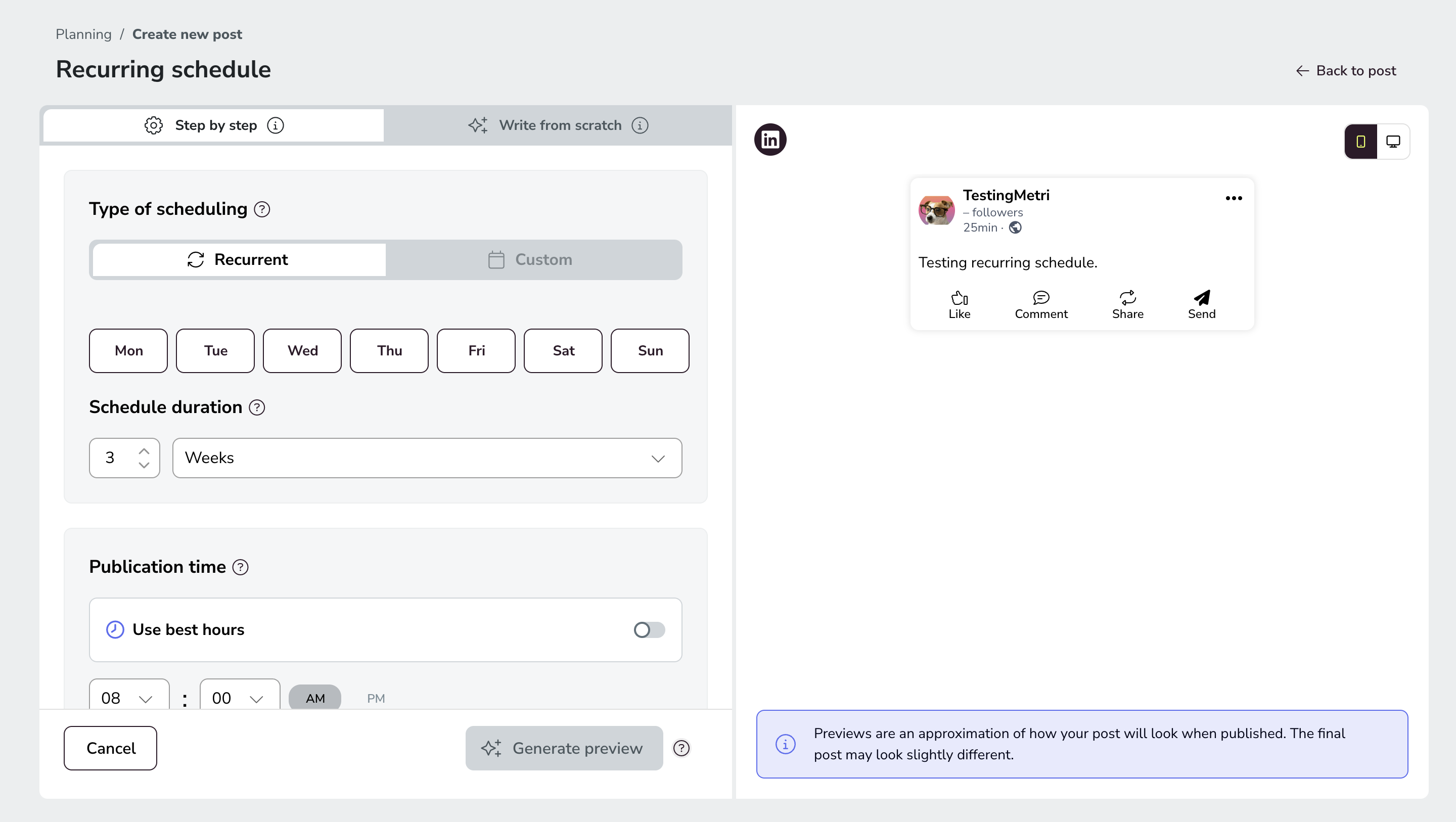Toggle the Wed day button

302,350
